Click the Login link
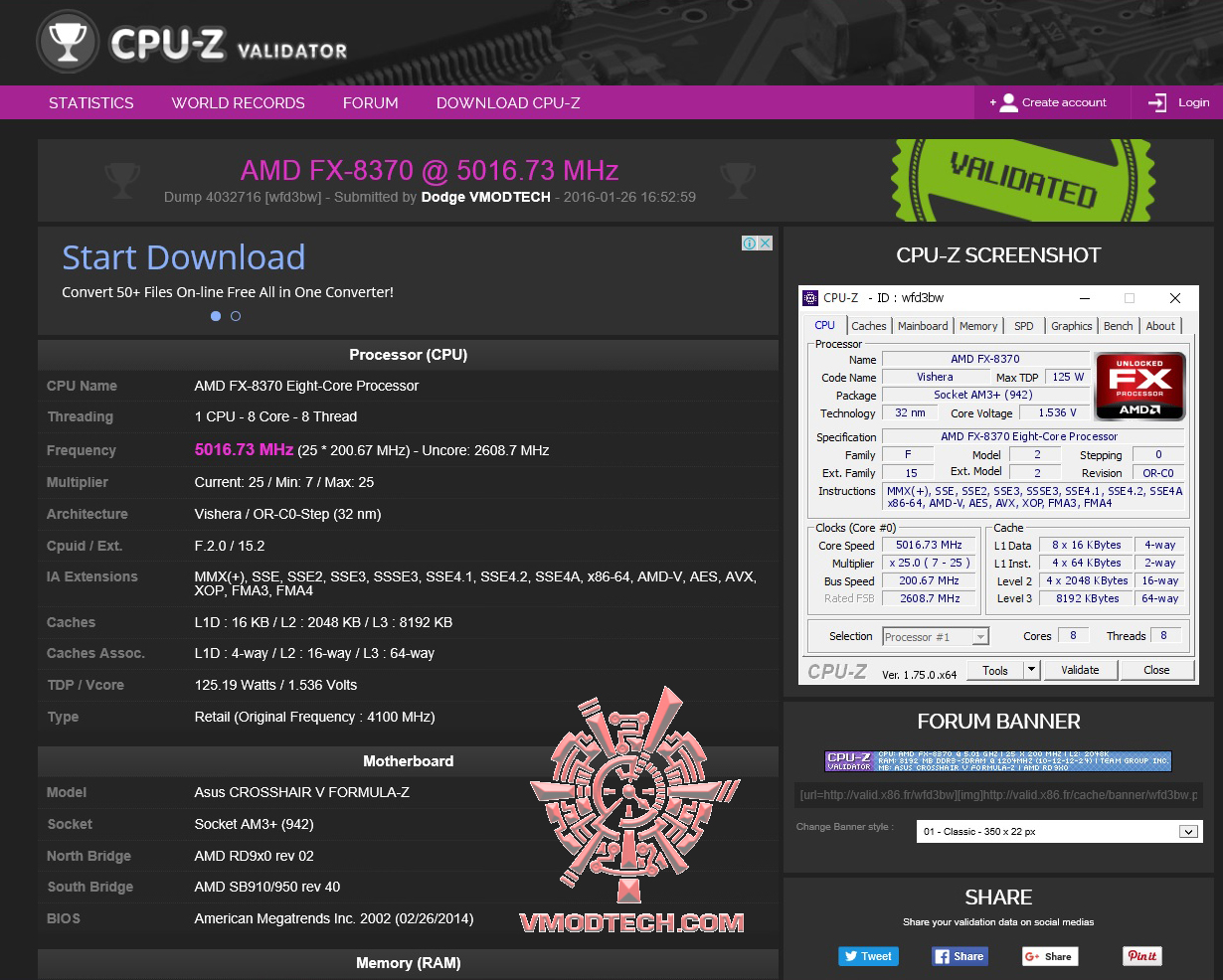 [x=1194, y=102]
